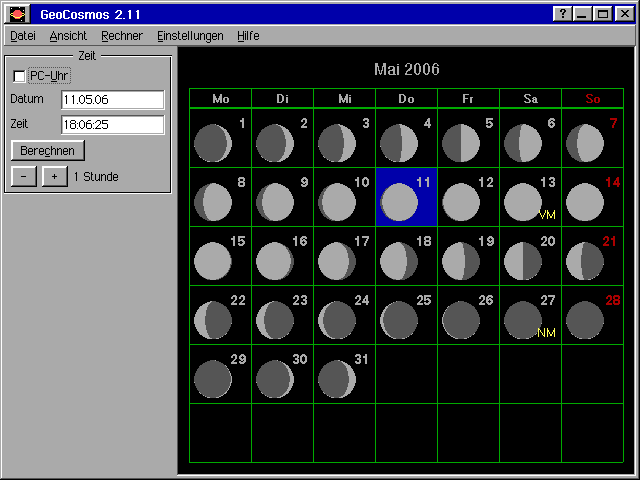Choose the moon icon on May 31
The height and width of the screenshot is (480, 640).
pos(336,379)
